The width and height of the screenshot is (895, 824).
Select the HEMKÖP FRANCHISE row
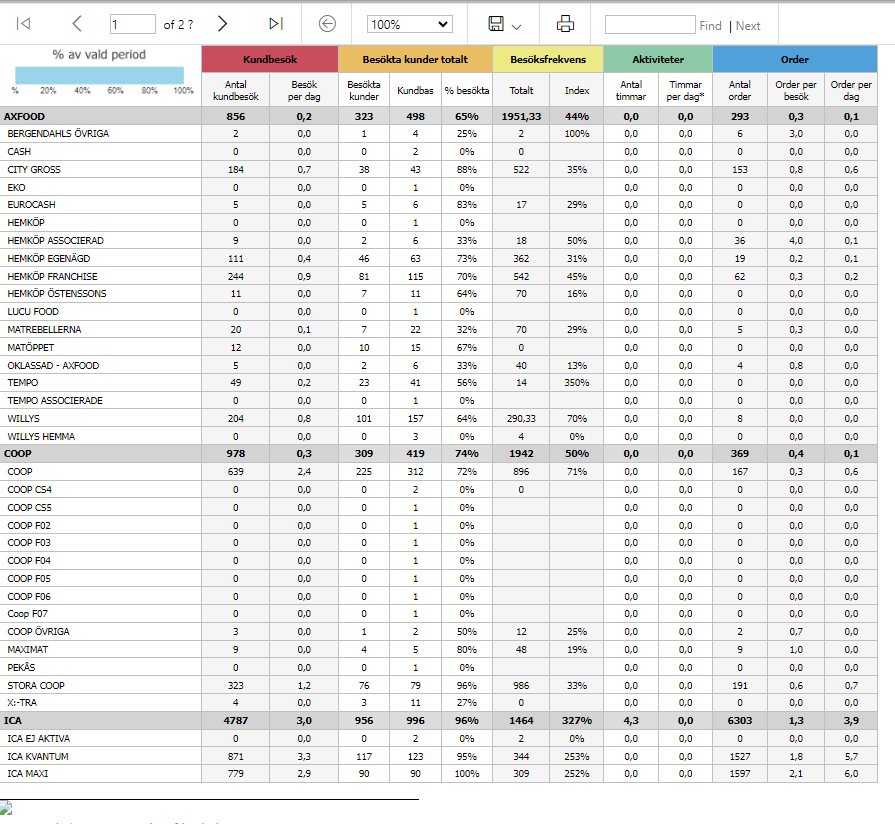pos(438,276)
